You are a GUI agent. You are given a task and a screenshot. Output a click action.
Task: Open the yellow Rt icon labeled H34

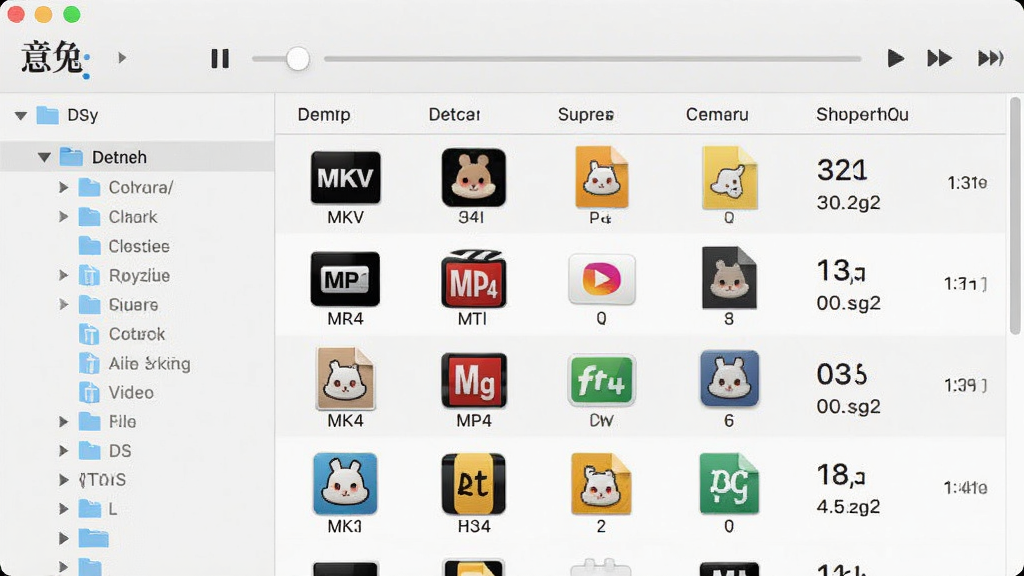click(473, 484)
